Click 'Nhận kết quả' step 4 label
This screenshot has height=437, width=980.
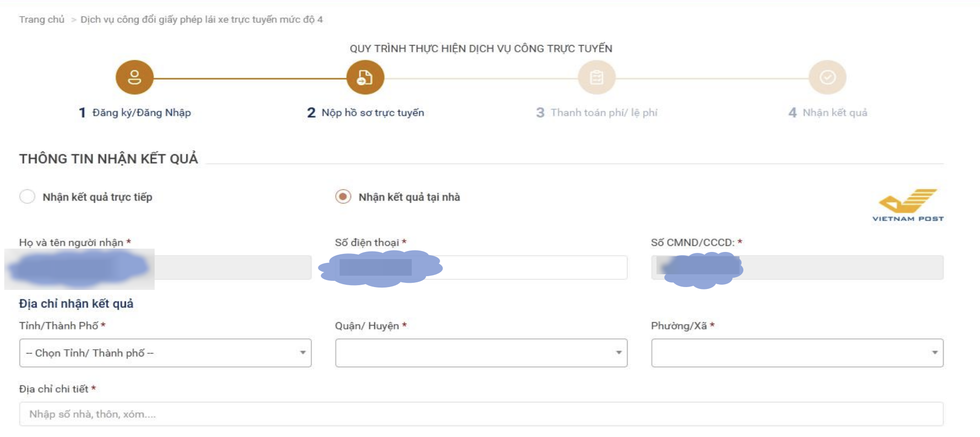[834, 113]
